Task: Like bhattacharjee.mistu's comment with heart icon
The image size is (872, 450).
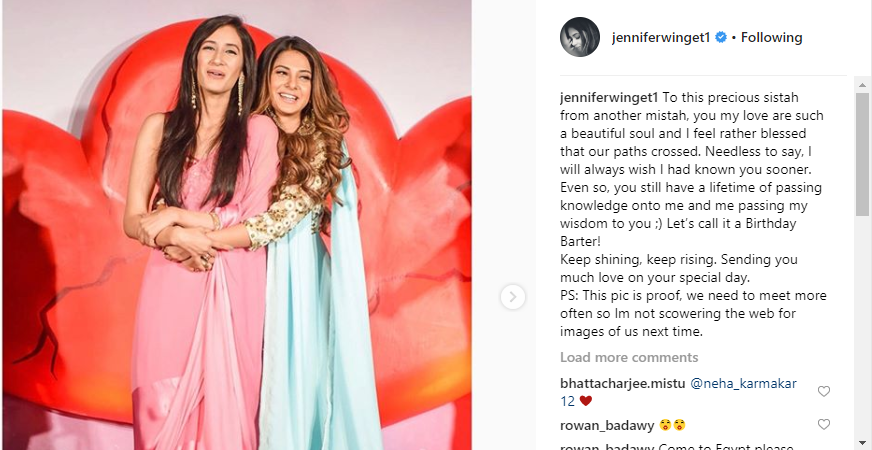Action: (824, 392)
